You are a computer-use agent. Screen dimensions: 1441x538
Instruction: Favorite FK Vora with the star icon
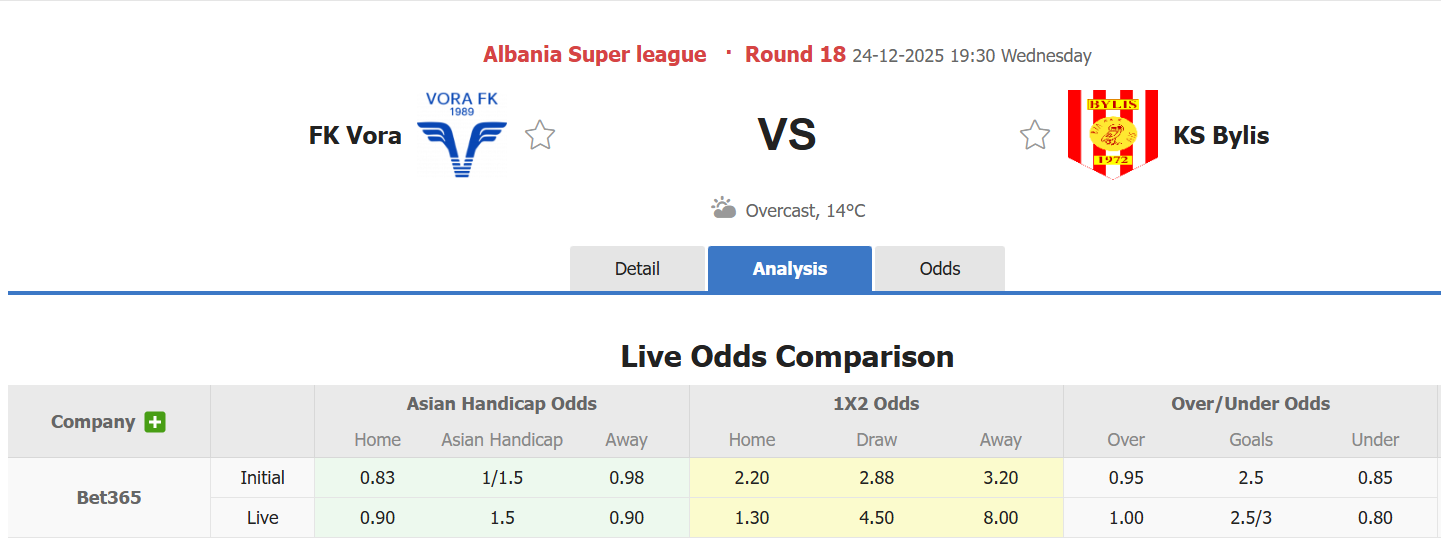point(540,135)
